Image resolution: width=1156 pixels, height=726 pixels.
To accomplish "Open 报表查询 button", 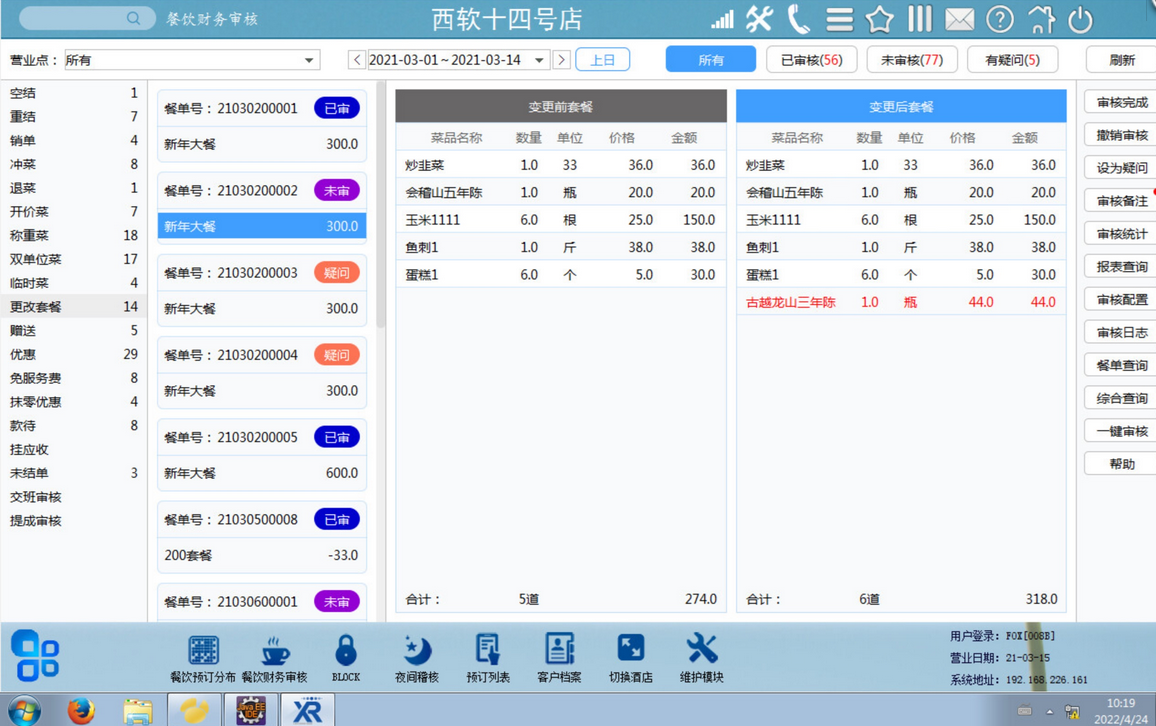I will pos(1121,267).
